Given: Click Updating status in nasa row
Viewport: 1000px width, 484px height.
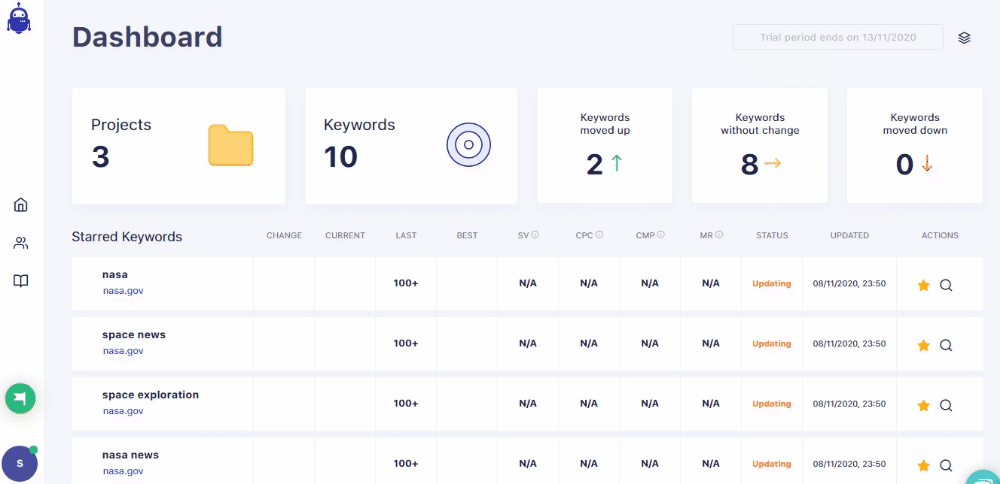Looking at the screenshot, I should click(772, 284).
